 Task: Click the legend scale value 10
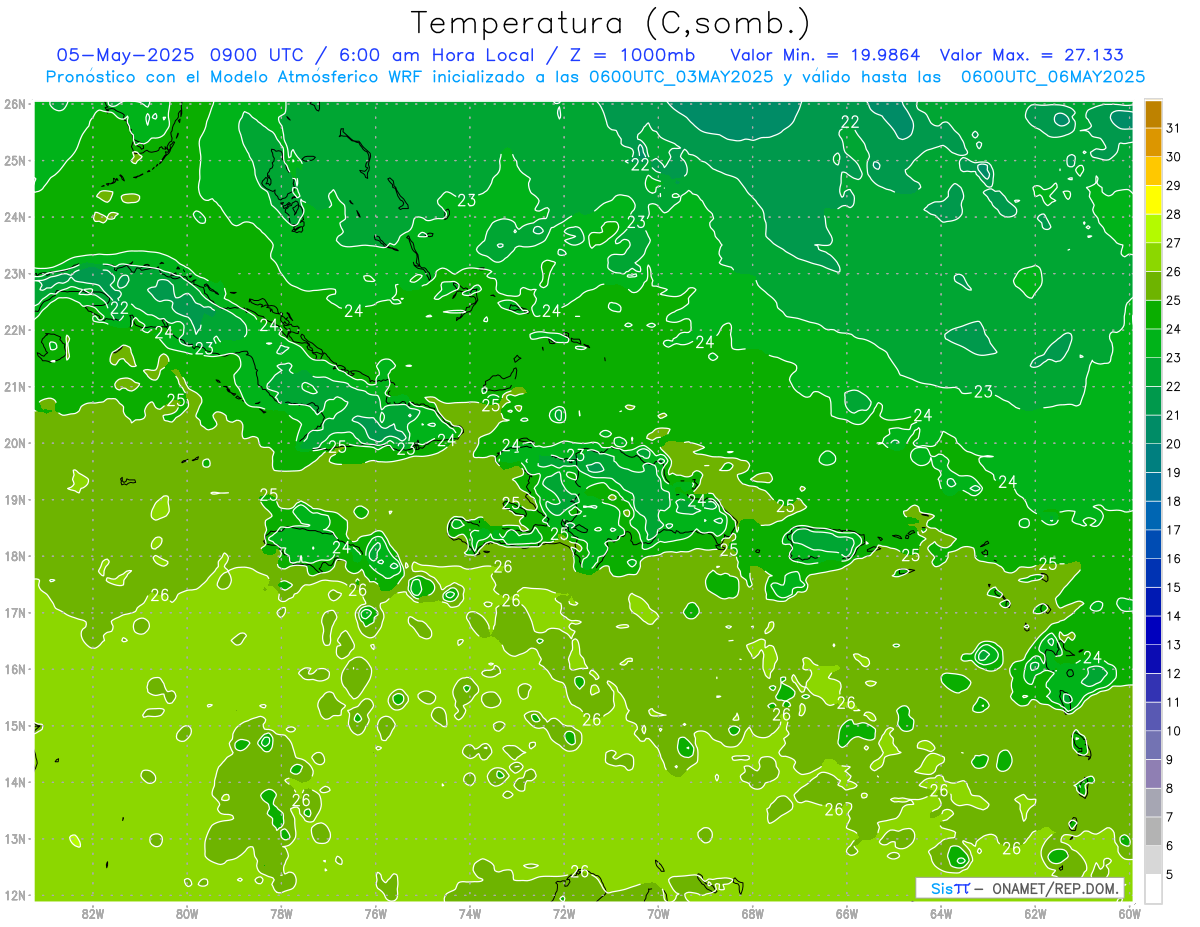coord(1173,731)
